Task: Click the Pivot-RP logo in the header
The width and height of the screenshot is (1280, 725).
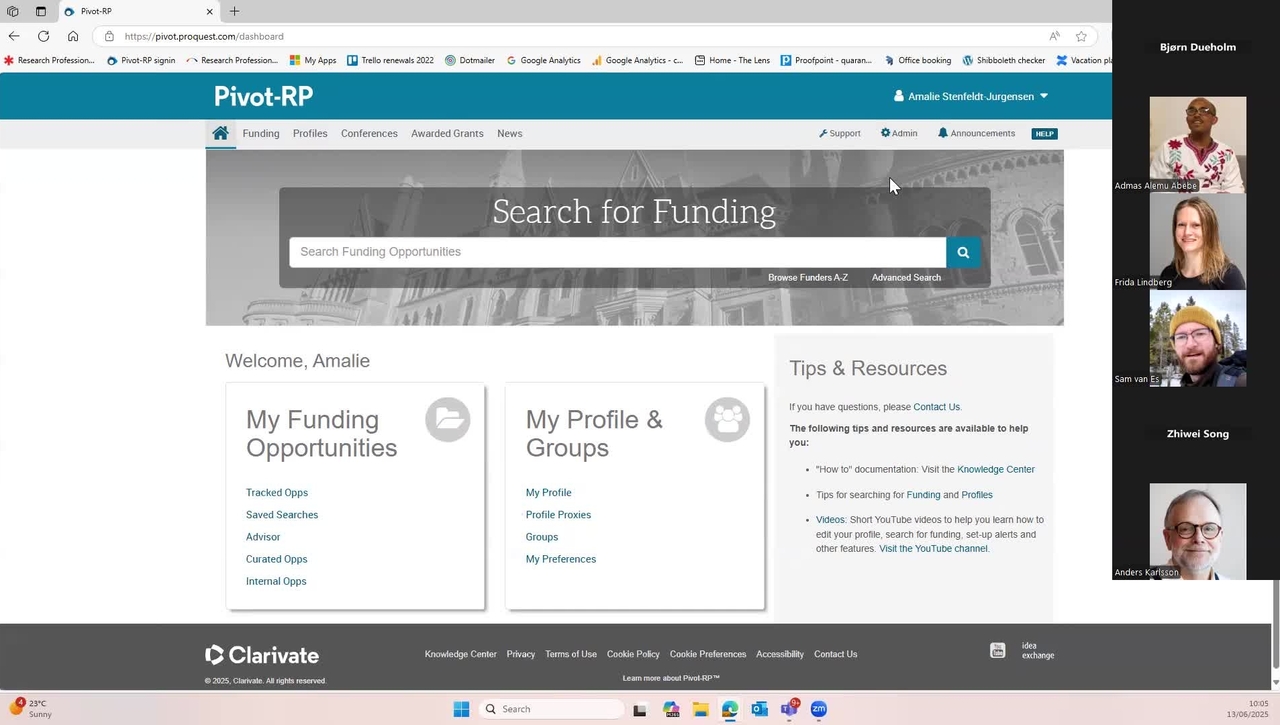Action: [x=263, y=96]
